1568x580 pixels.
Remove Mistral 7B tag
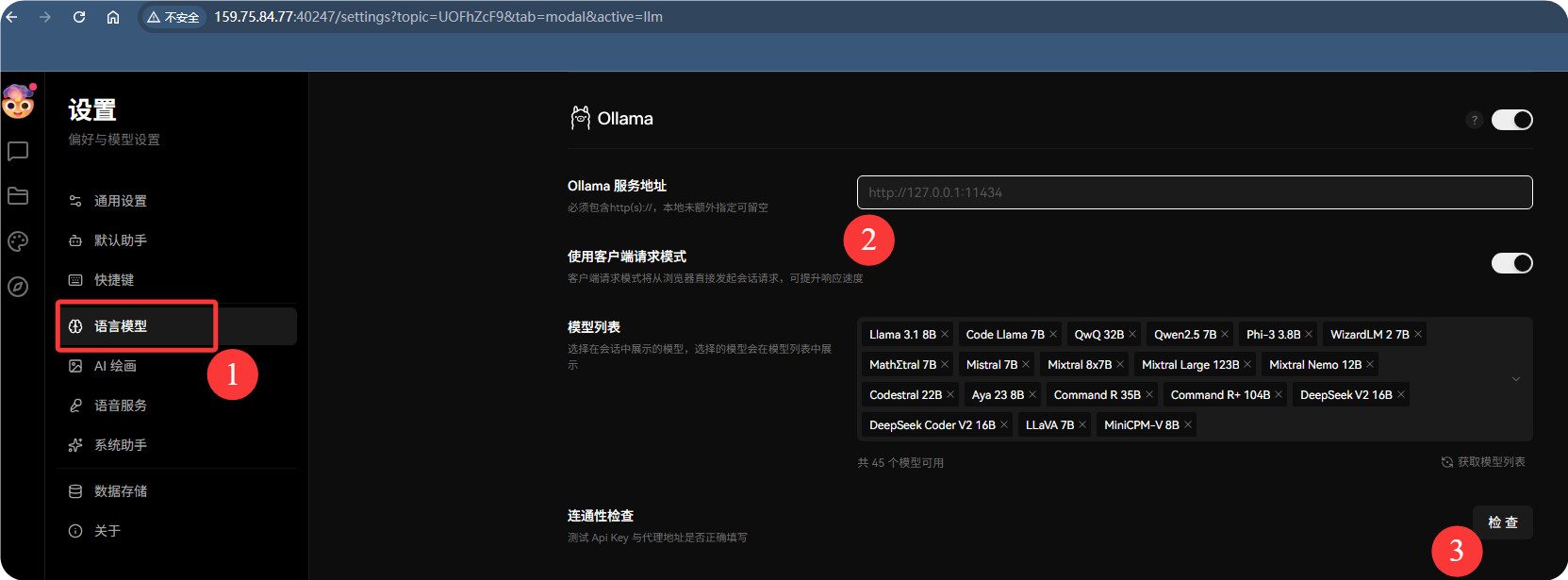pyautogui.click(x=1026, y=365)
